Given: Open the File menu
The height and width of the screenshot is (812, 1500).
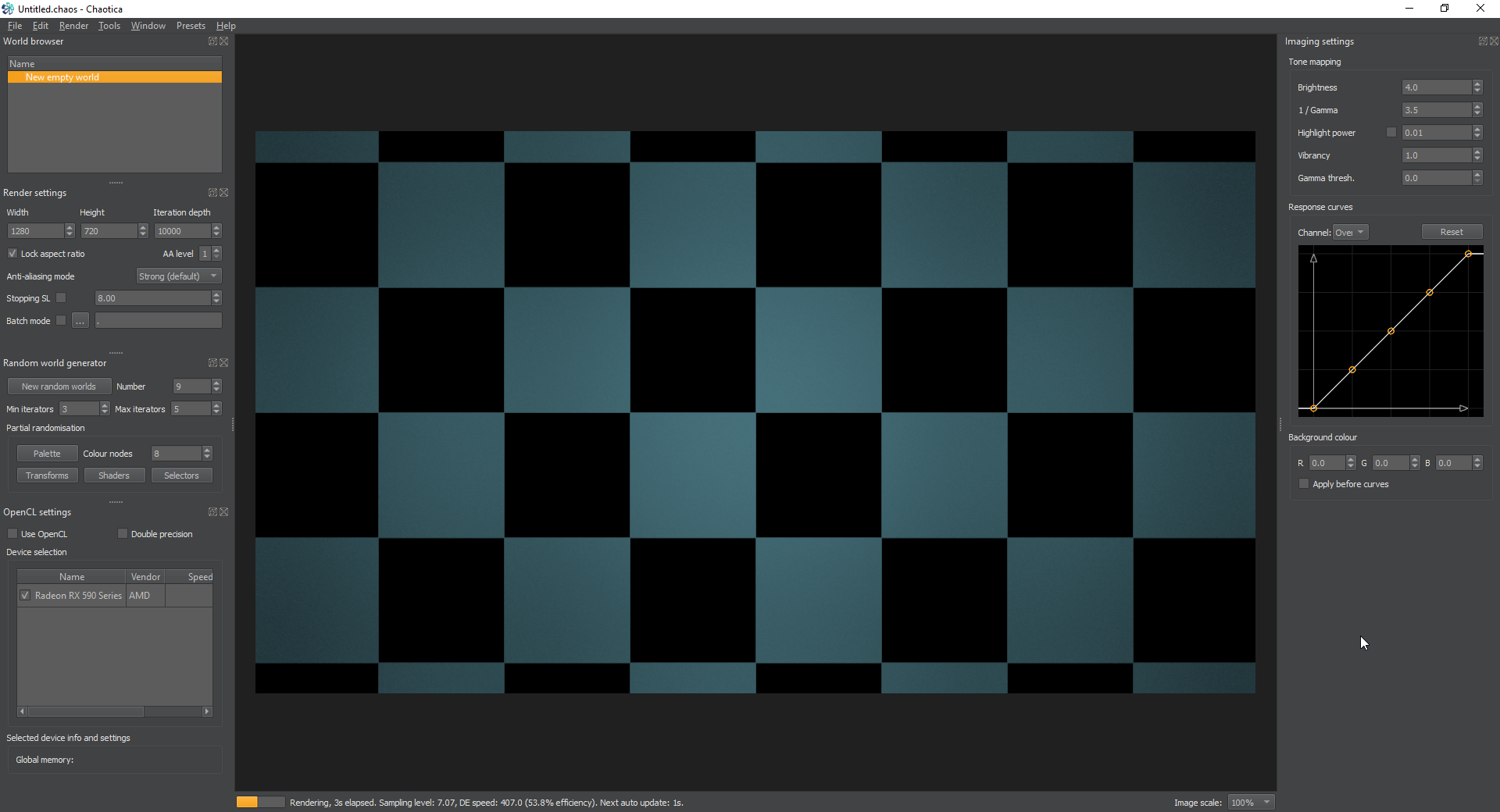Looking at the screenshot, I should click(x=15, y=26).
